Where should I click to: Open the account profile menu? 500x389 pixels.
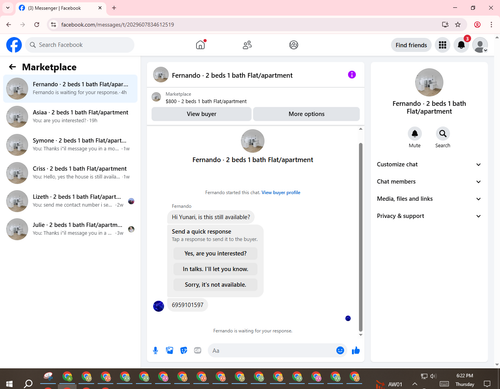[480, 45]
